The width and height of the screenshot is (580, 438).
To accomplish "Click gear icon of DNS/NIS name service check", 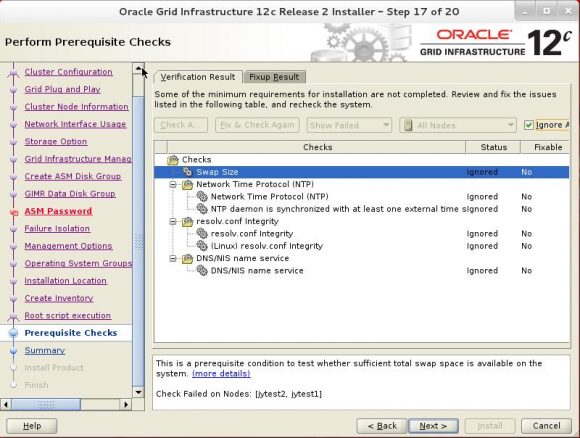I will click(202, 271).
